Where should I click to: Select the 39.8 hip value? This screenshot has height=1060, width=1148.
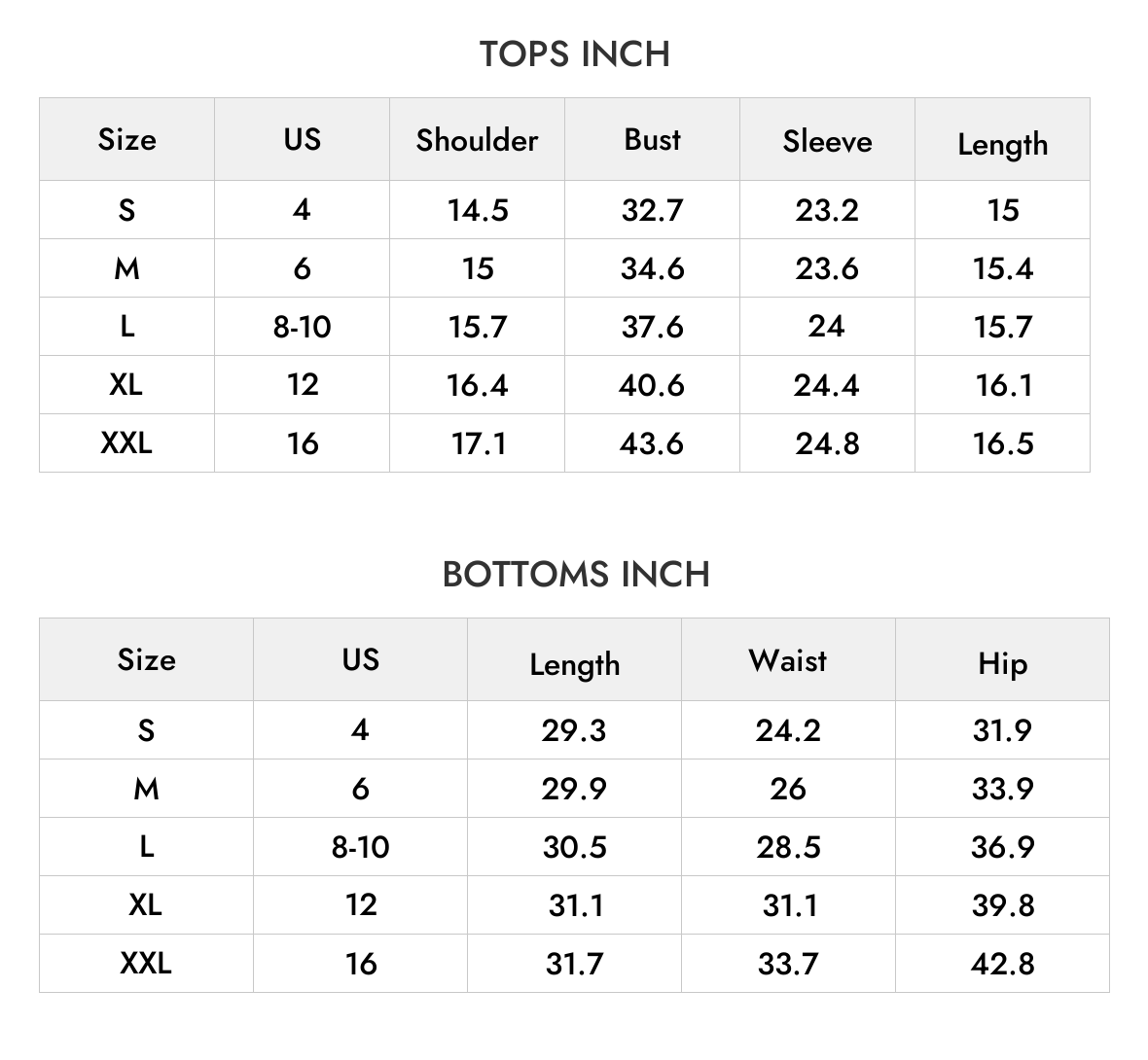(1002, 905)
